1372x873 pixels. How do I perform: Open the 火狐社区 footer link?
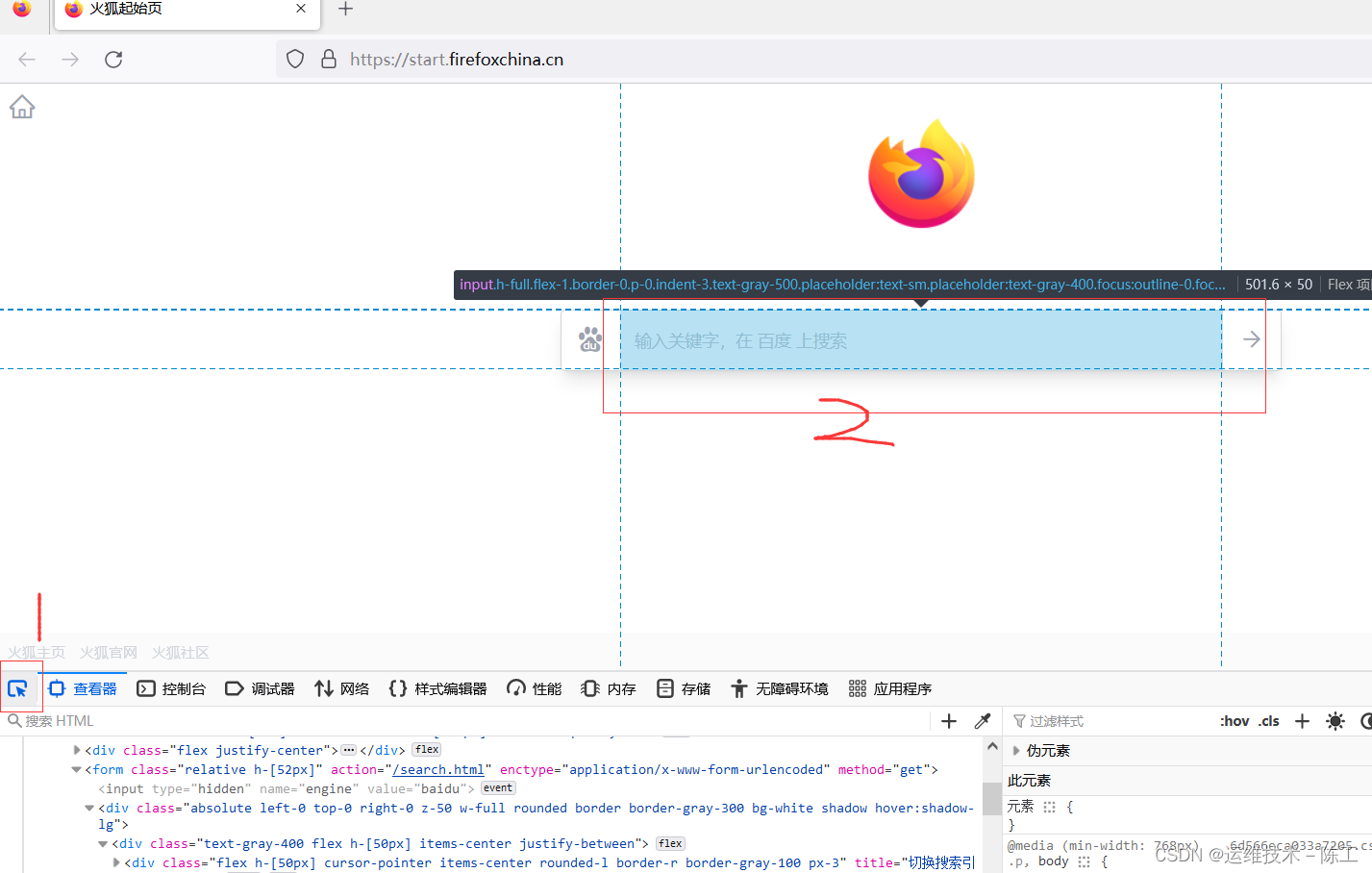[x=181, y=653]
